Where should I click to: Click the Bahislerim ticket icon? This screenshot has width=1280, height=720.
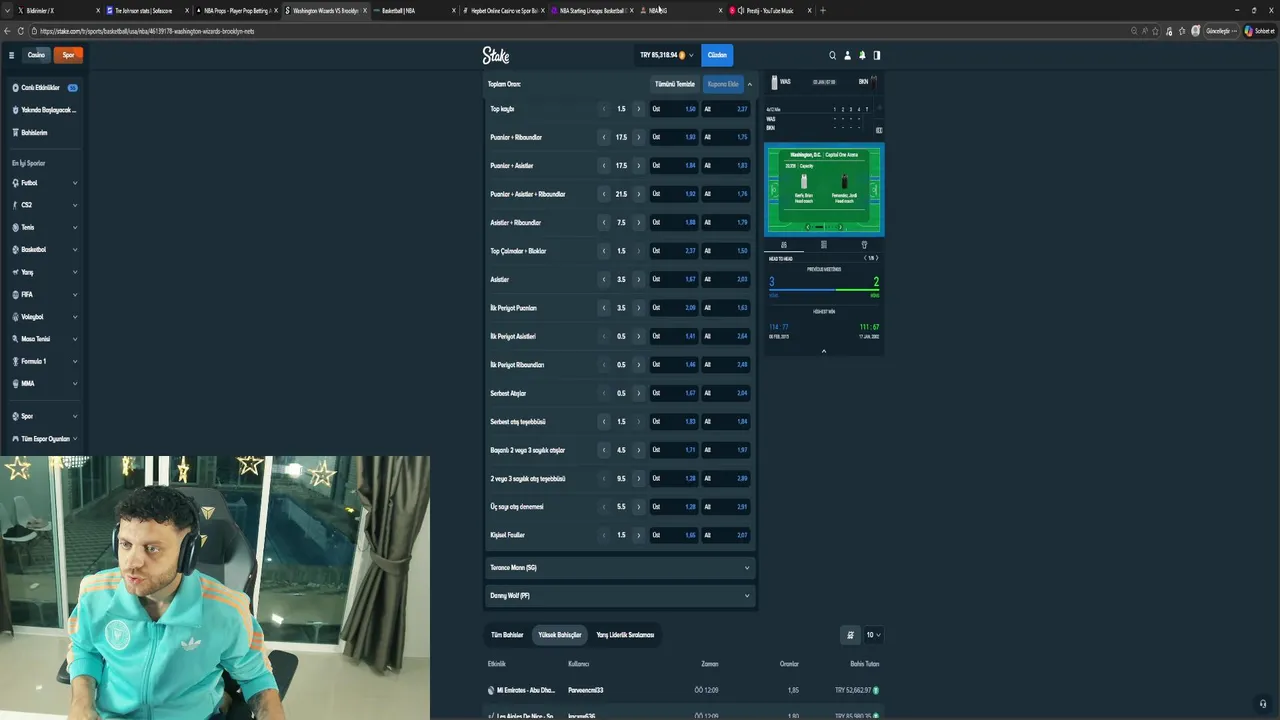tap(15, 132)
